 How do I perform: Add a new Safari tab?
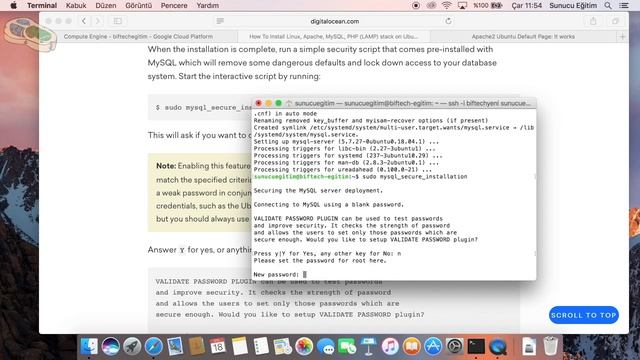click(622, 36)
